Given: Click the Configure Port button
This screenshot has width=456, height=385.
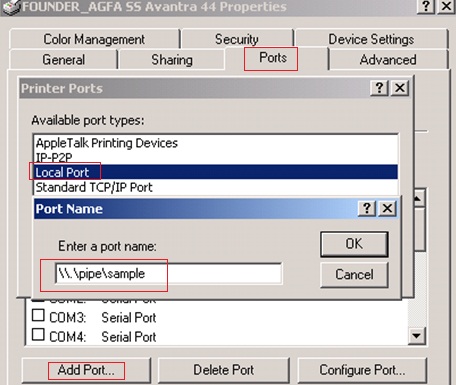Looking at the screenshot, I should point(362,370).
